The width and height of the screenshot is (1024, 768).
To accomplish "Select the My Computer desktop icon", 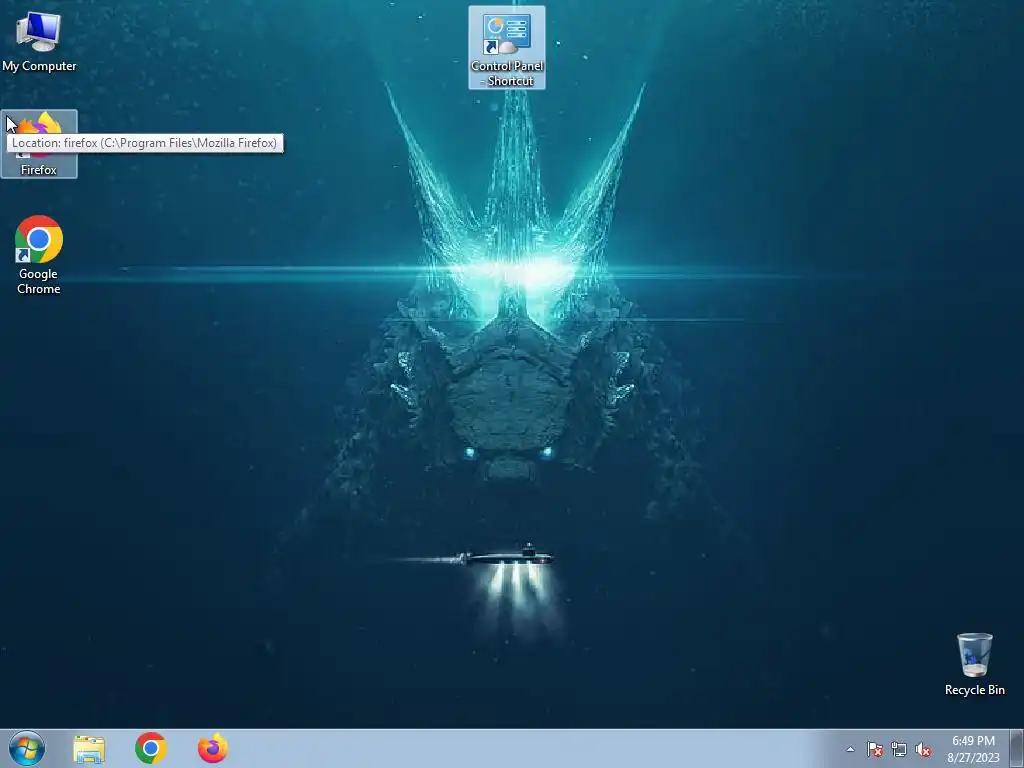I will click(x=39, y=42).
